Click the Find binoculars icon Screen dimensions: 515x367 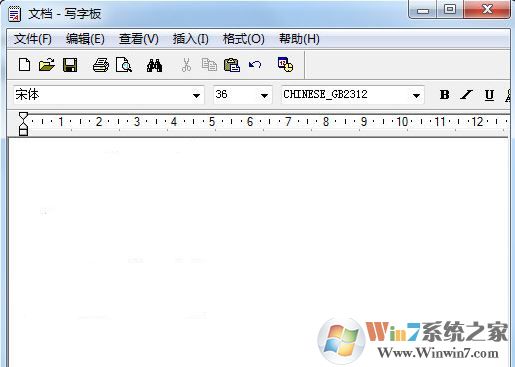(154, 65)
